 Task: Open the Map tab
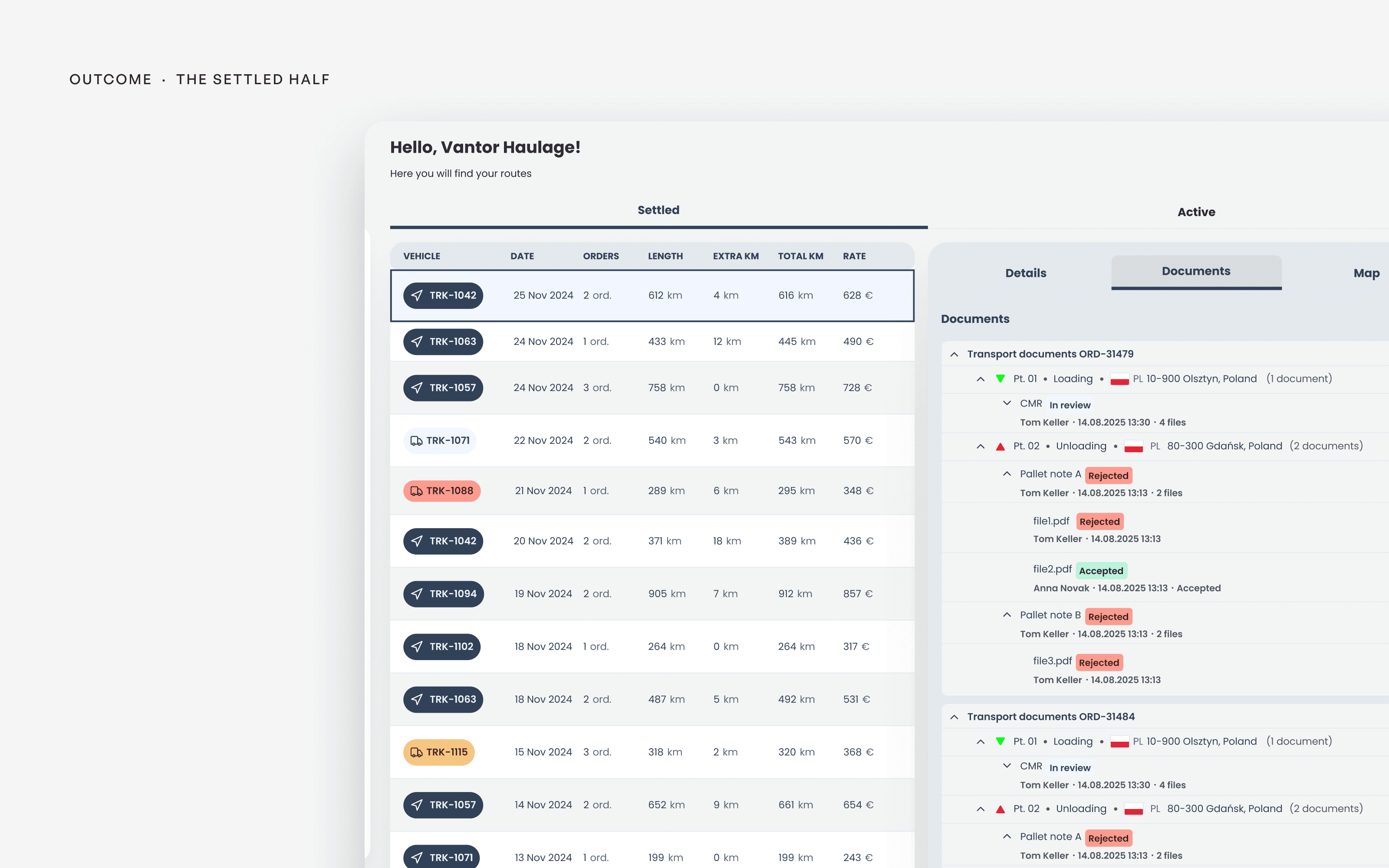point(1366,273)
